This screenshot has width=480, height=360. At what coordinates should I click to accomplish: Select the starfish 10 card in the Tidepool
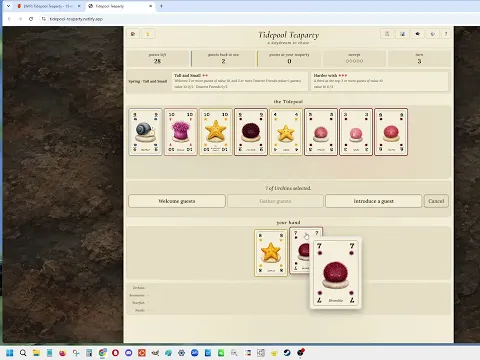[216, 132]
